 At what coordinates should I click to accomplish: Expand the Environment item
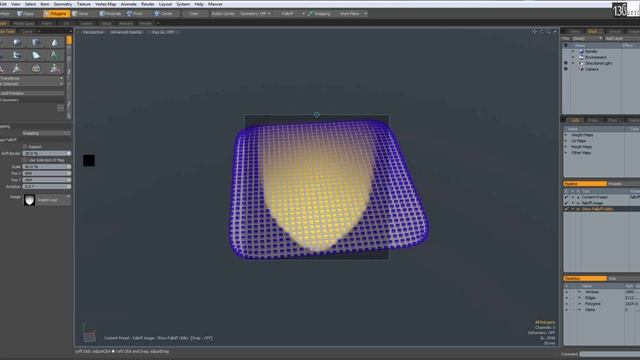tap(573, 58)
